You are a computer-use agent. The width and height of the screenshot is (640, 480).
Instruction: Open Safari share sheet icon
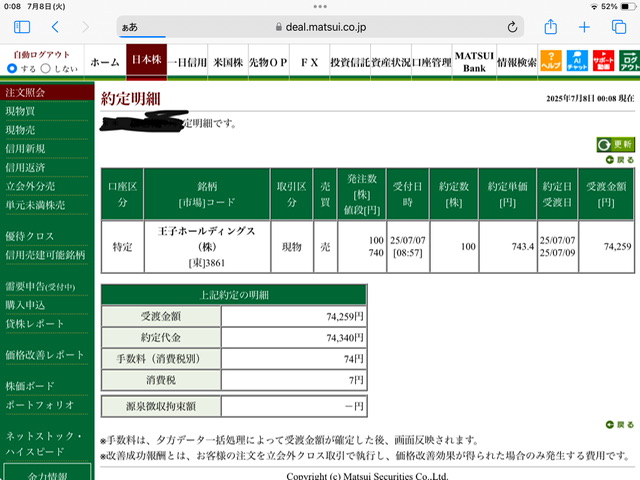tap(551, 27)
